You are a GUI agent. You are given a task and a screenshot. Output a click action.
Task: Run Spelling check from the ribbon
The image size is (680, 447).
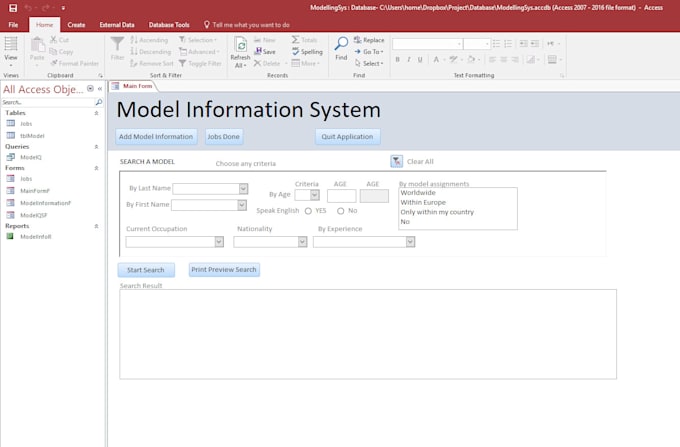coord(307,52)
